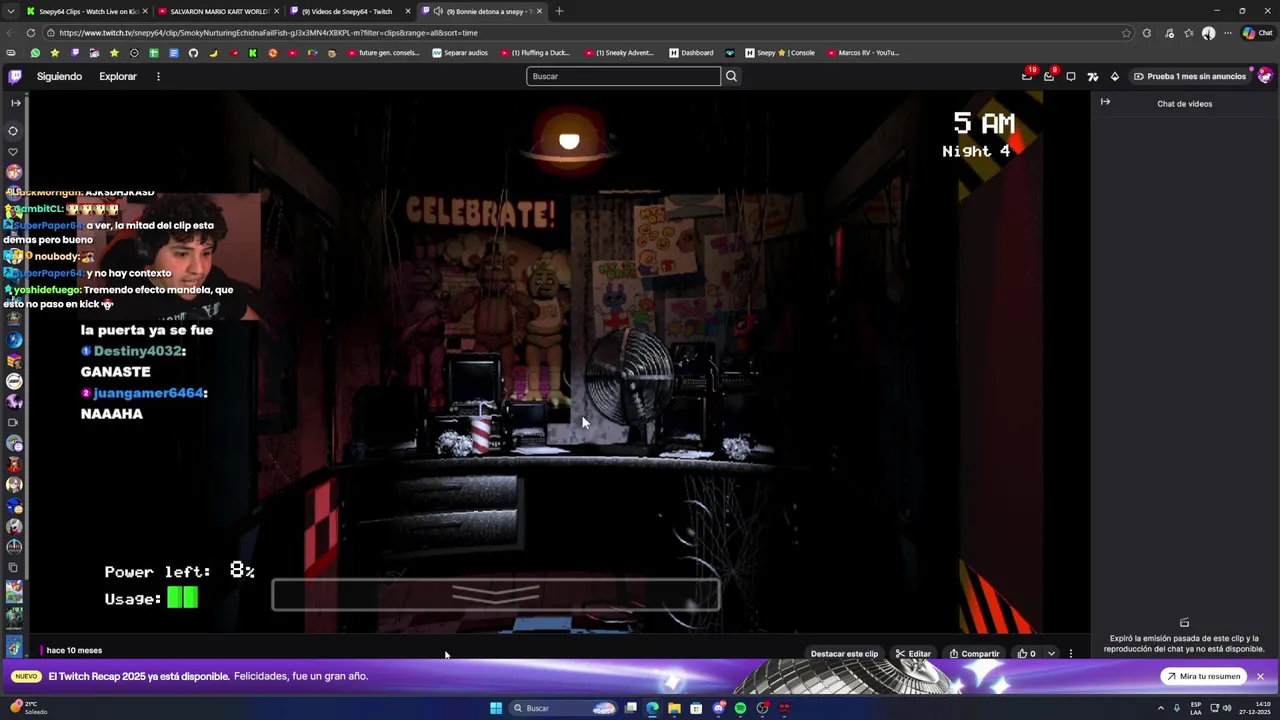Open Twitch whispers speech-bubble icon
Image resolution: width=1280 pixels, height=720 pixels.
(x=1071, y=76)
